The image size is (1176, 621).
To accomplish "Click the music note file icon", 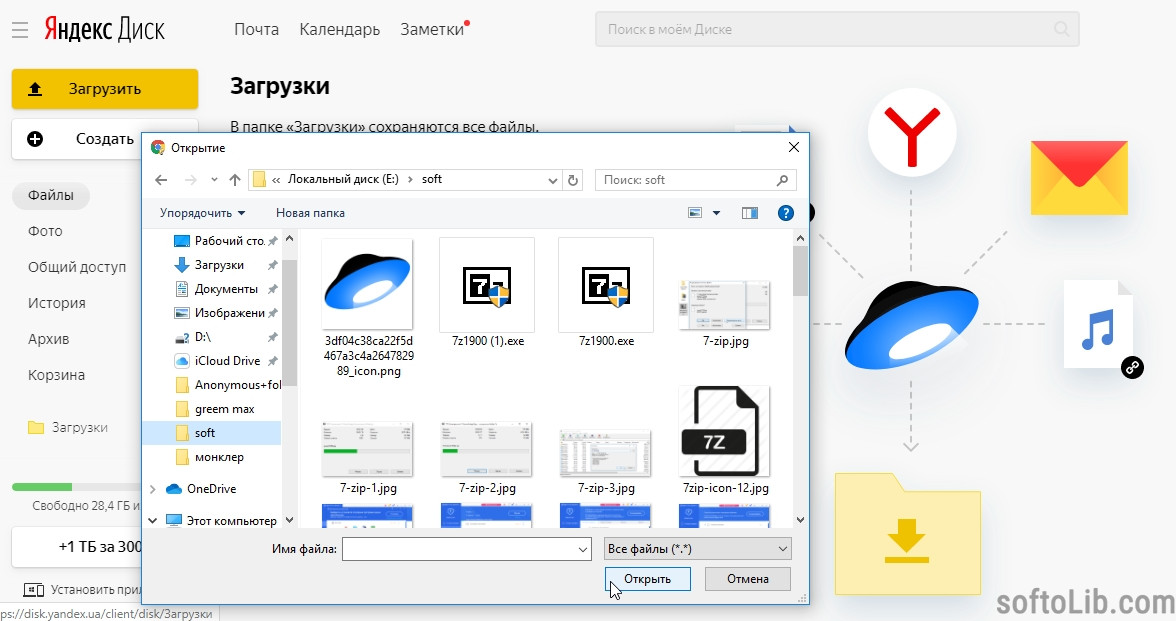I will [x=1098, y=324].
